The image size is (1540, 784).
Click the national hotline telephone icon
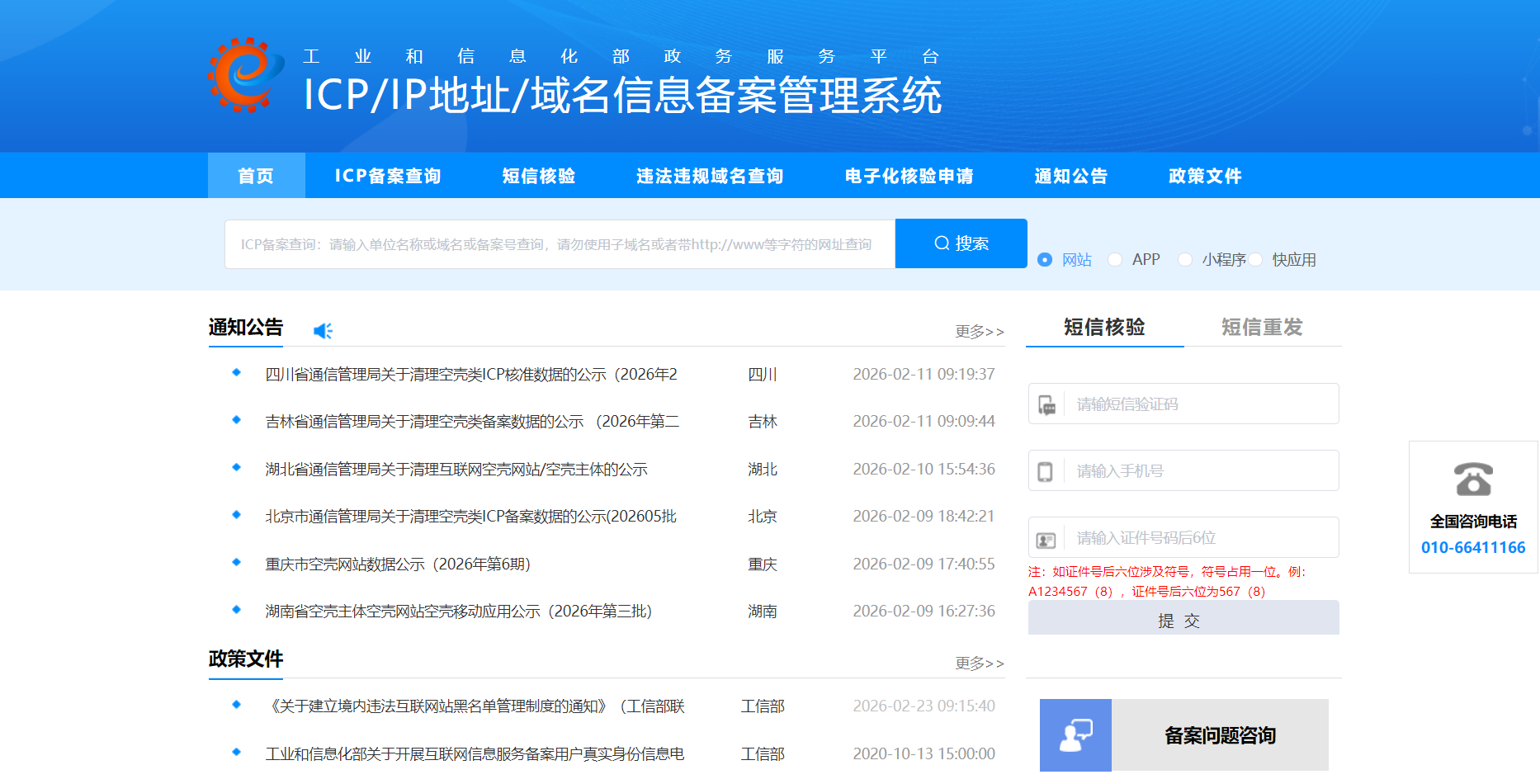[x=1473, y=479]
